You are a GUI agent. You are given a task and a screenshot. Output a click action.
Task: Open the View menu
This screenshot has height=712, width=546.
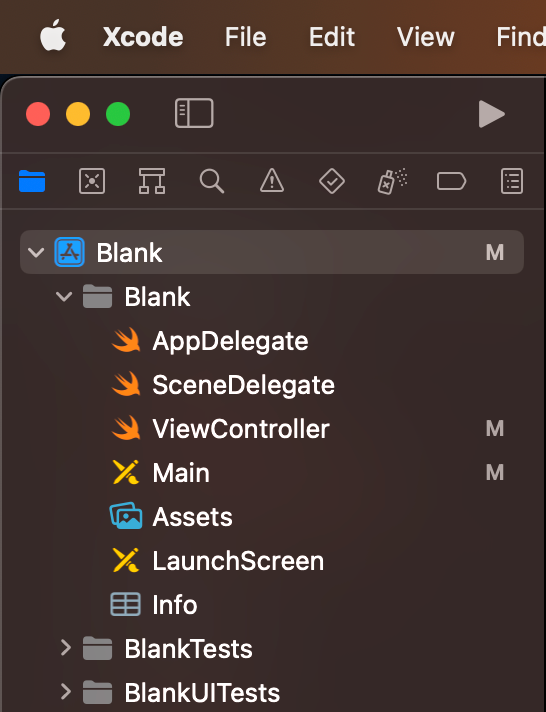tap(426, 37)
